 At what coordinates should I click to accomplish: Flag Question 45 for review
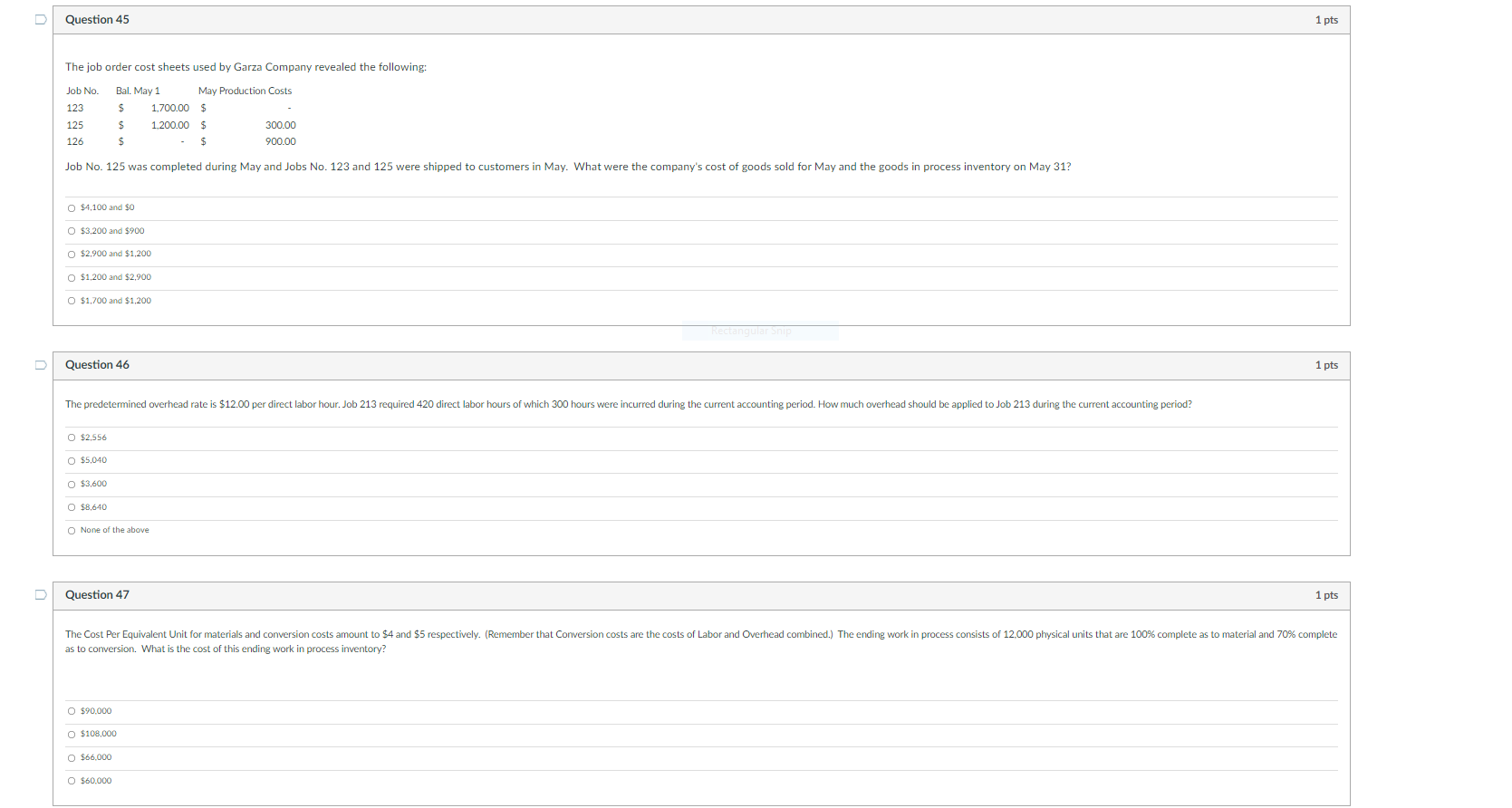[x=41, y=20]
